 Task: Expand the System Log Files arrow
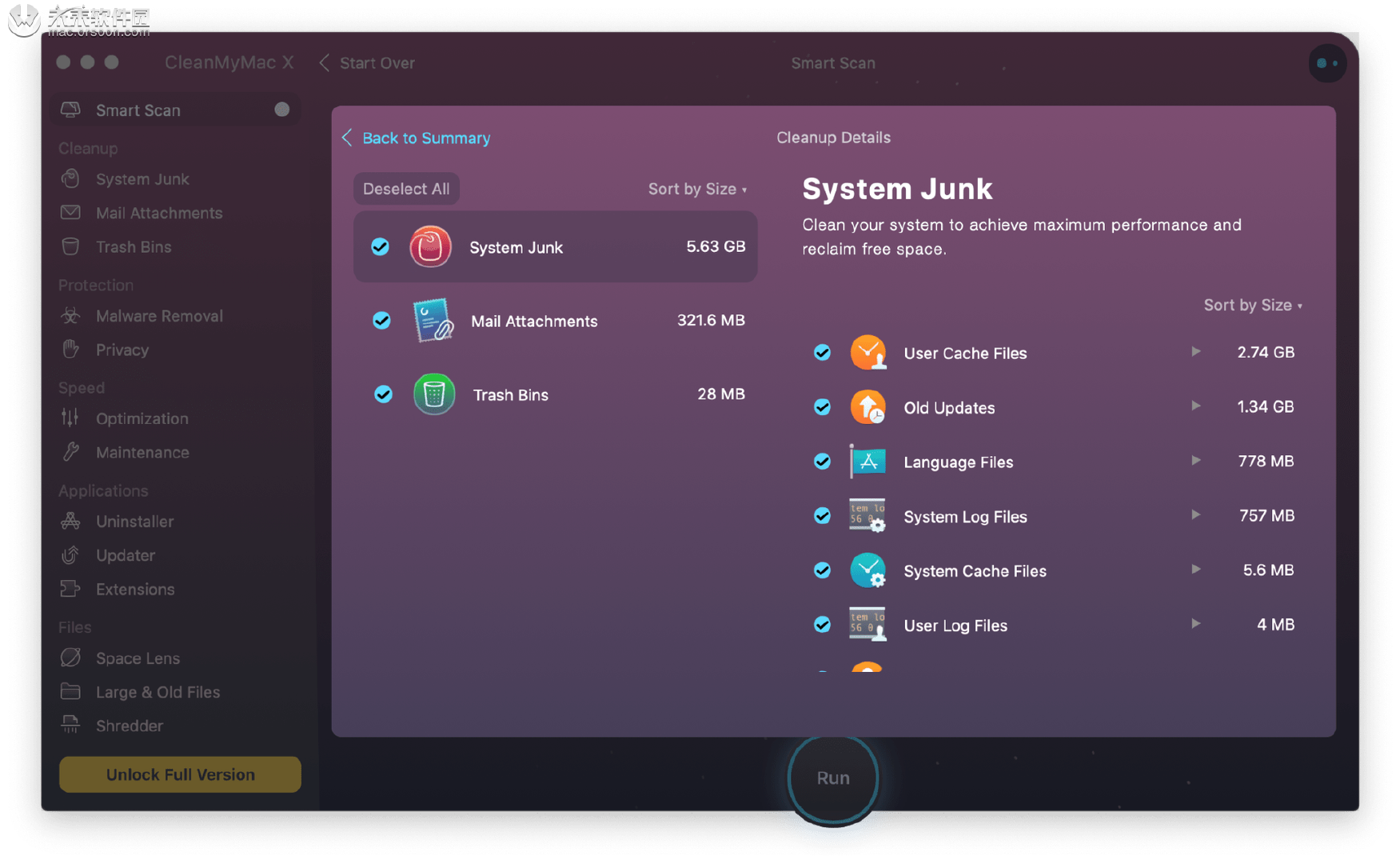(1195, 514)
